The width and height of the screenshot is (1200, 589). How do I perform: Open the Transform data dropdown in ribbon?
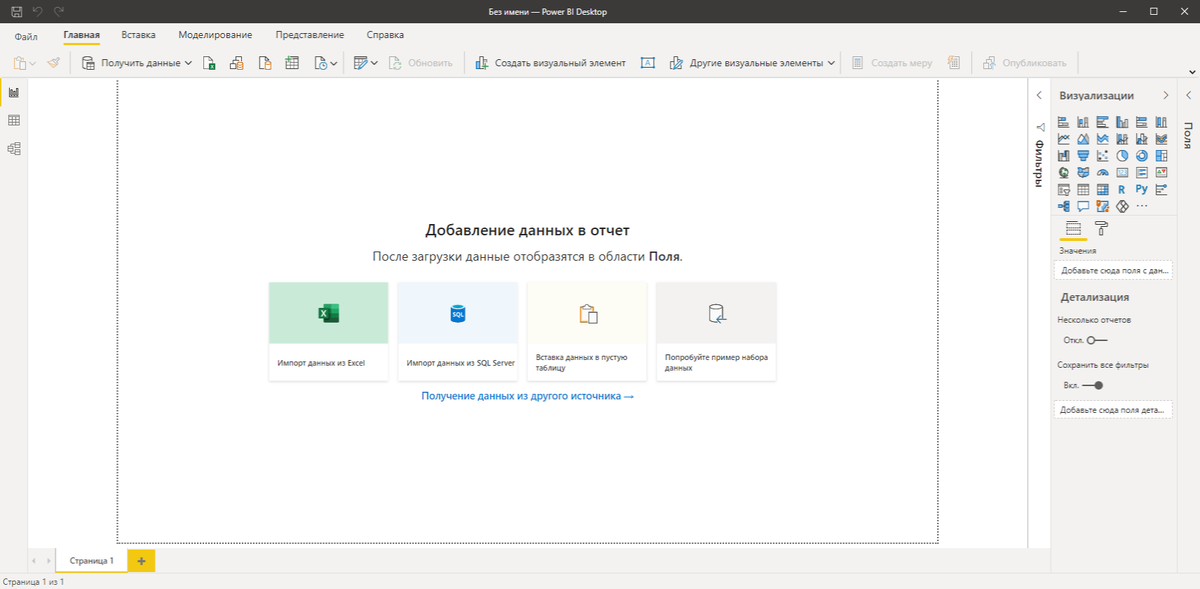[374, 63]
